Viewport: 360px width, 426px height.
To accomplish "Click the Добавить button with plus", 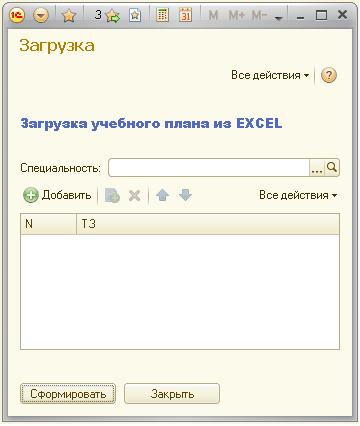I will [57, 195].
